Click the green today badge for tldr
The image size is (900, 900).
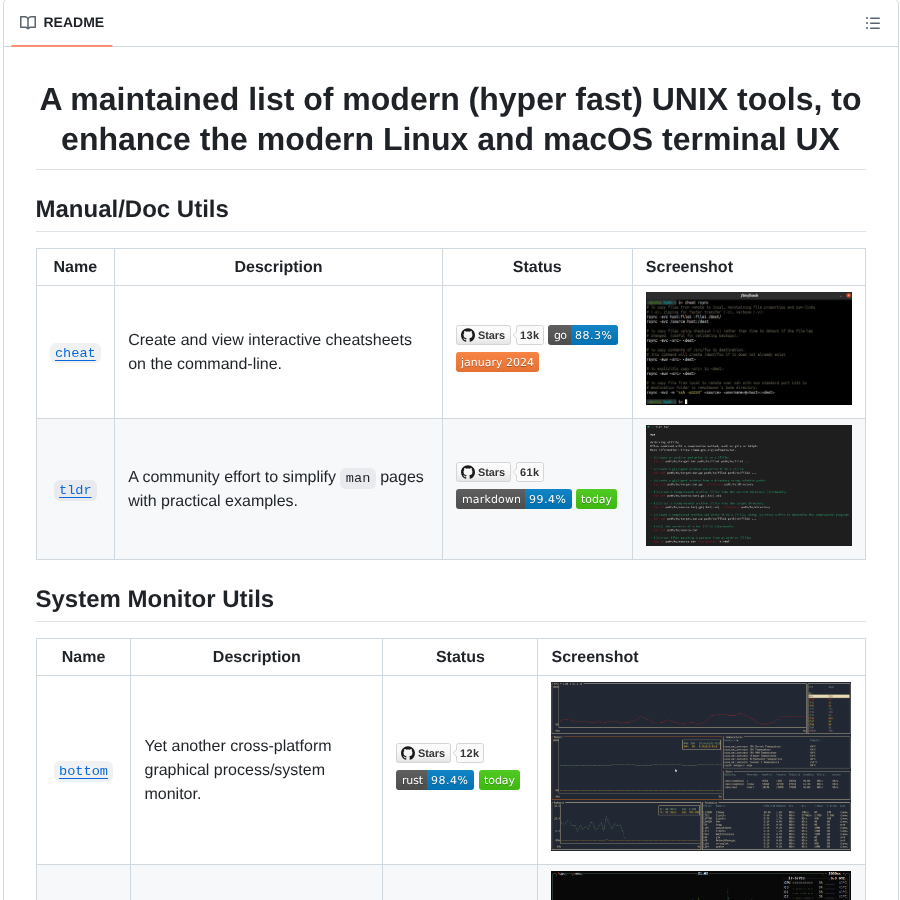(x=596, y=498)
